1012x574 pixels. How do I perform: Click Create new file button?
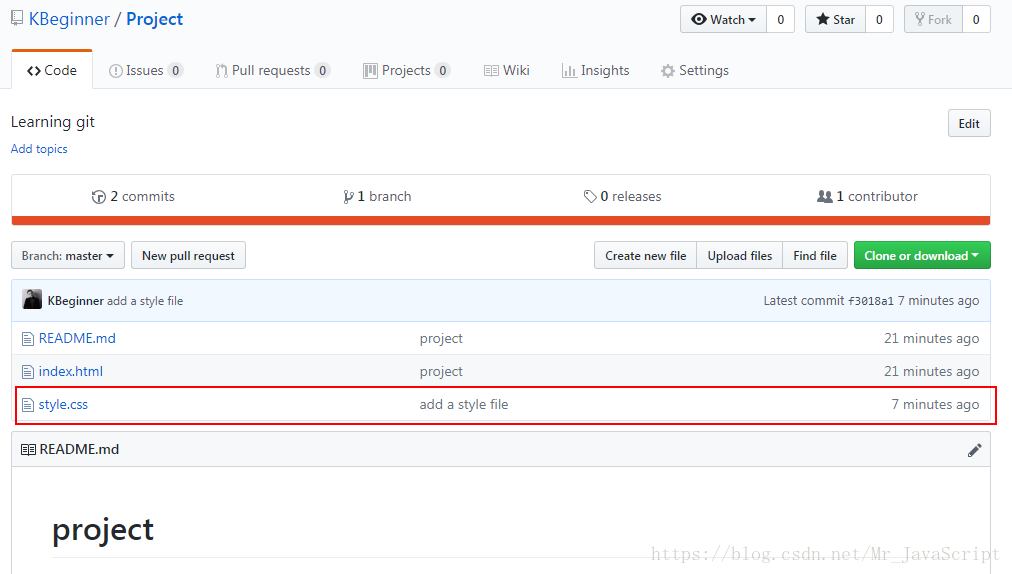pos(645,256)
